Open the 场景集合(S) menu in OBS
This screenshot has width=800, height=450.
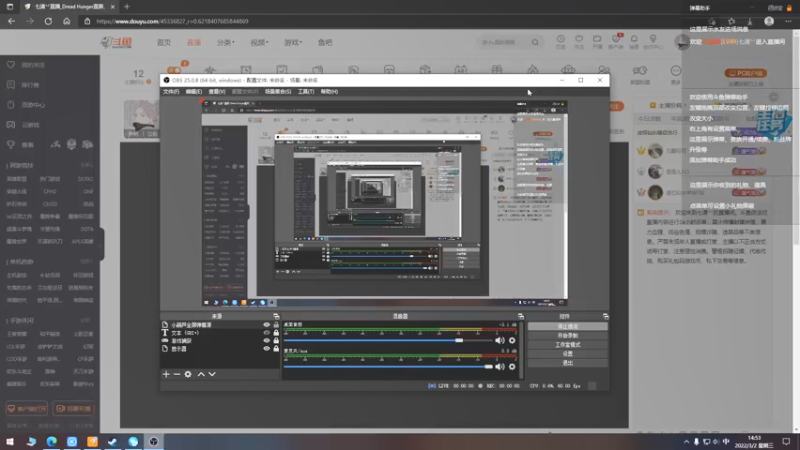(x=278, y=92)
